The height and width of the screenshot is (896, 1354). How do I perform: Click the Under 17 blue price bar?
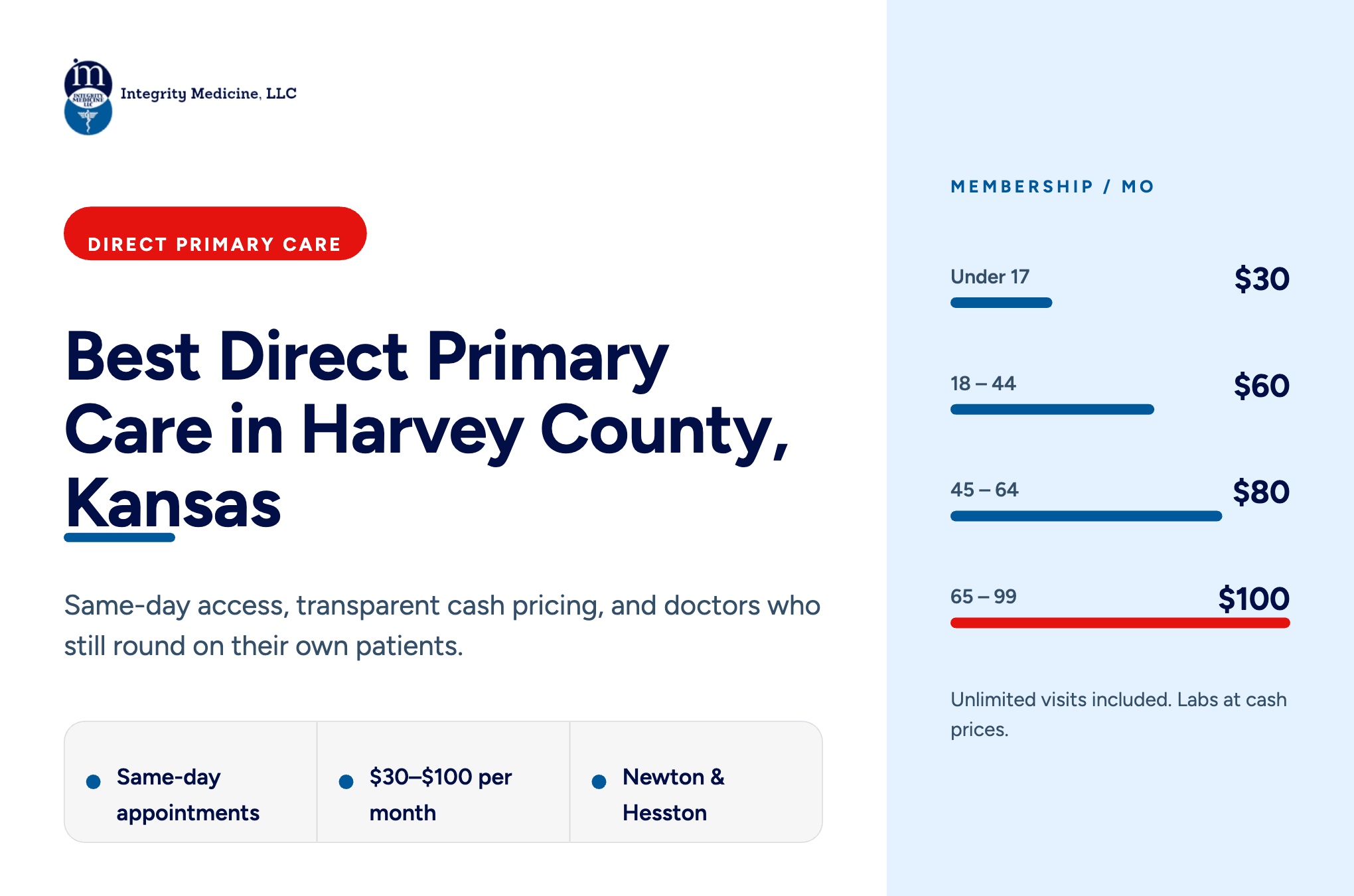click(x=1001, y=303)
